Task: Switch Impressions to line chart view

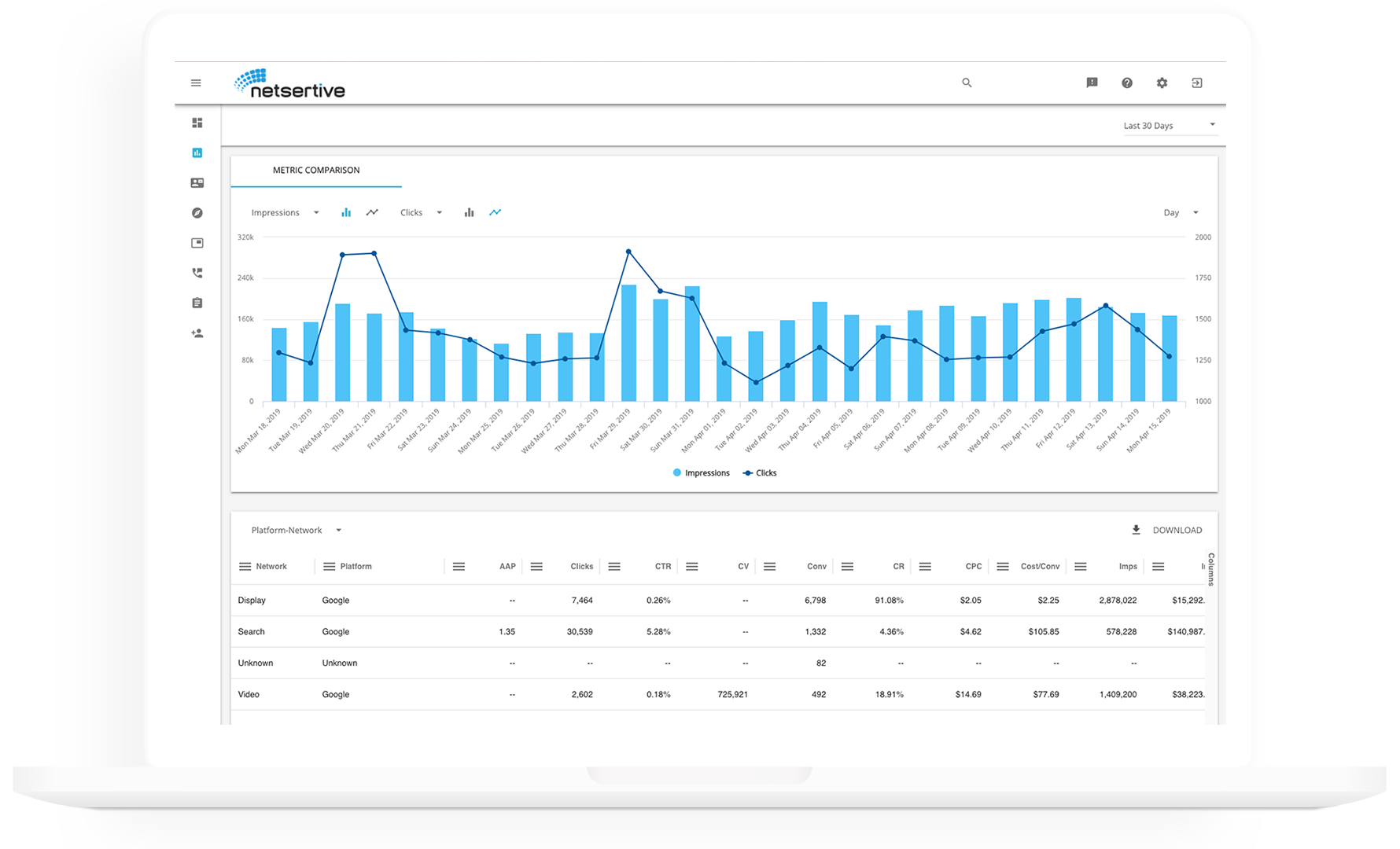Action: click(x=372, y=212)
